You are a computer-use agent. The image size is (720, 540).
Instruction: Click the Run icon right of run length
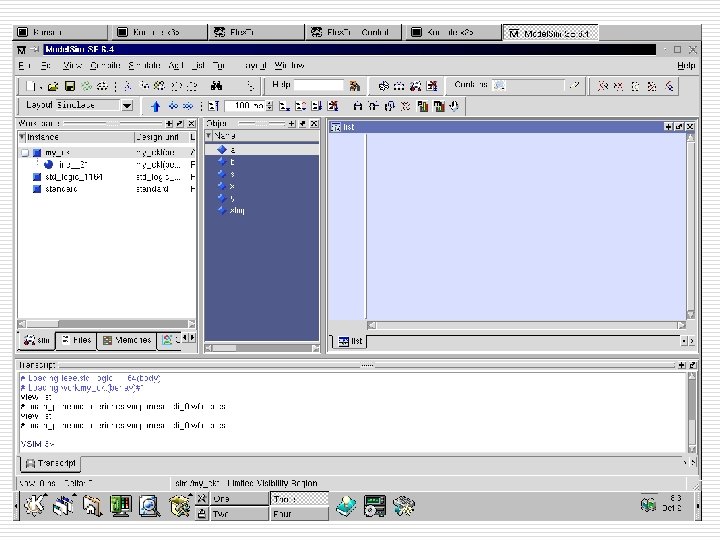[284, 107]
